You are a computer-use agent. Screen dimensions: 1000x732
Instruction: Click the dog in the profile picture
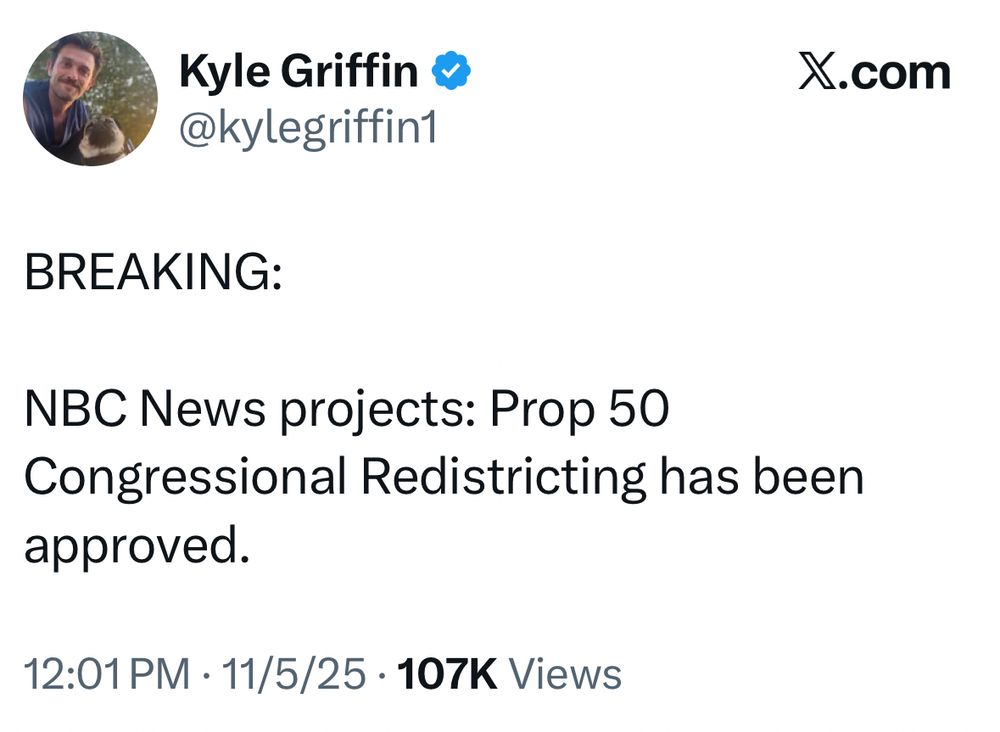point(102,137)
